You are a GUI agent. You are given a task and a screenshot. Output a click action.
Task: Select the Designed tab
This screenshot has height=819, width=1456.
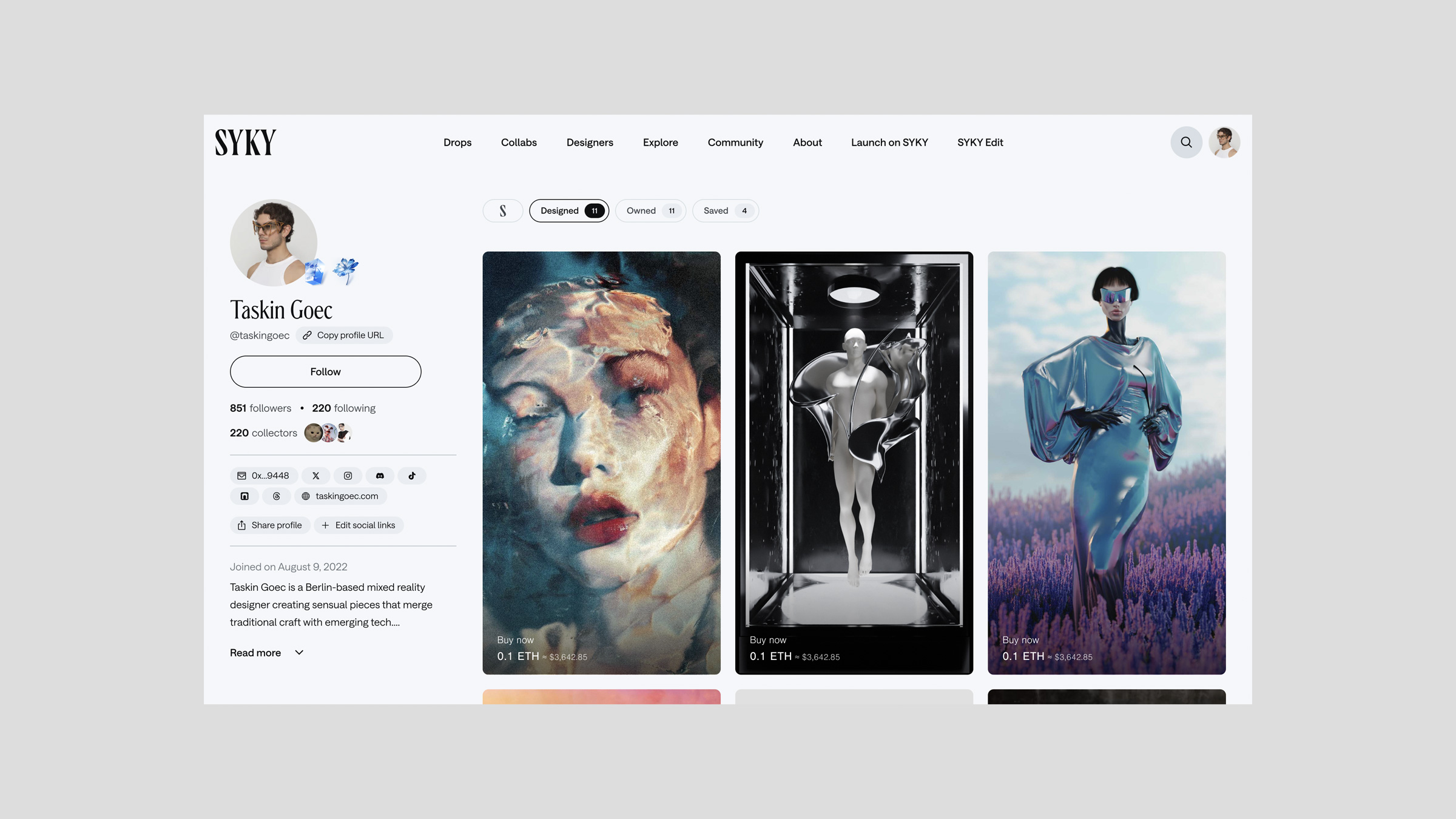(x=568, y=211)
